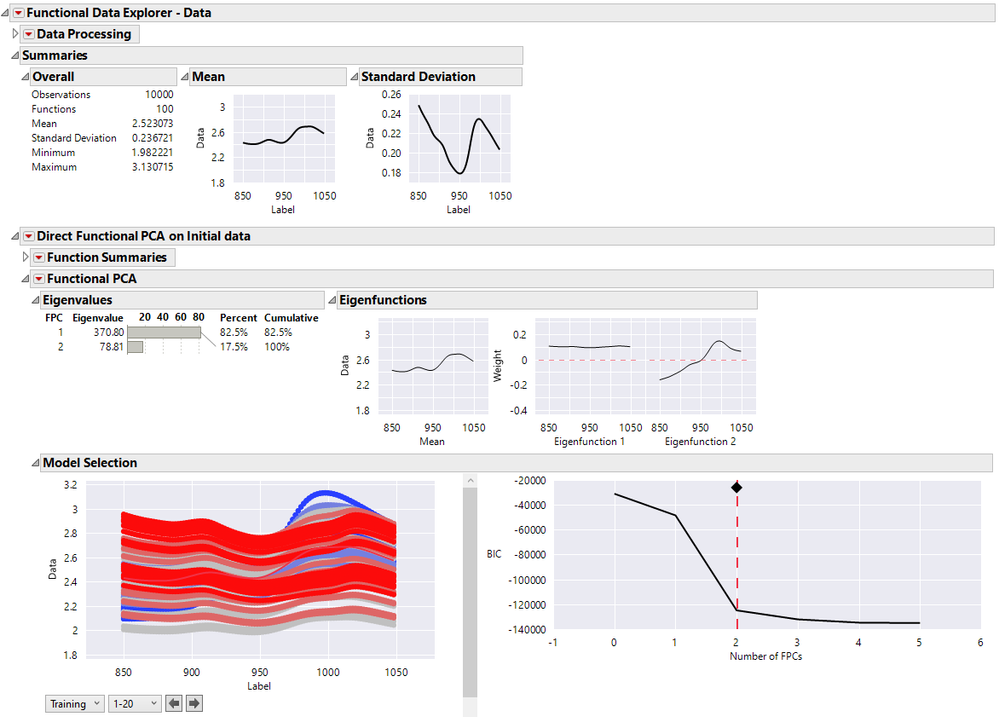Open Data Processing red triangle menu

[x=29, y=34]
